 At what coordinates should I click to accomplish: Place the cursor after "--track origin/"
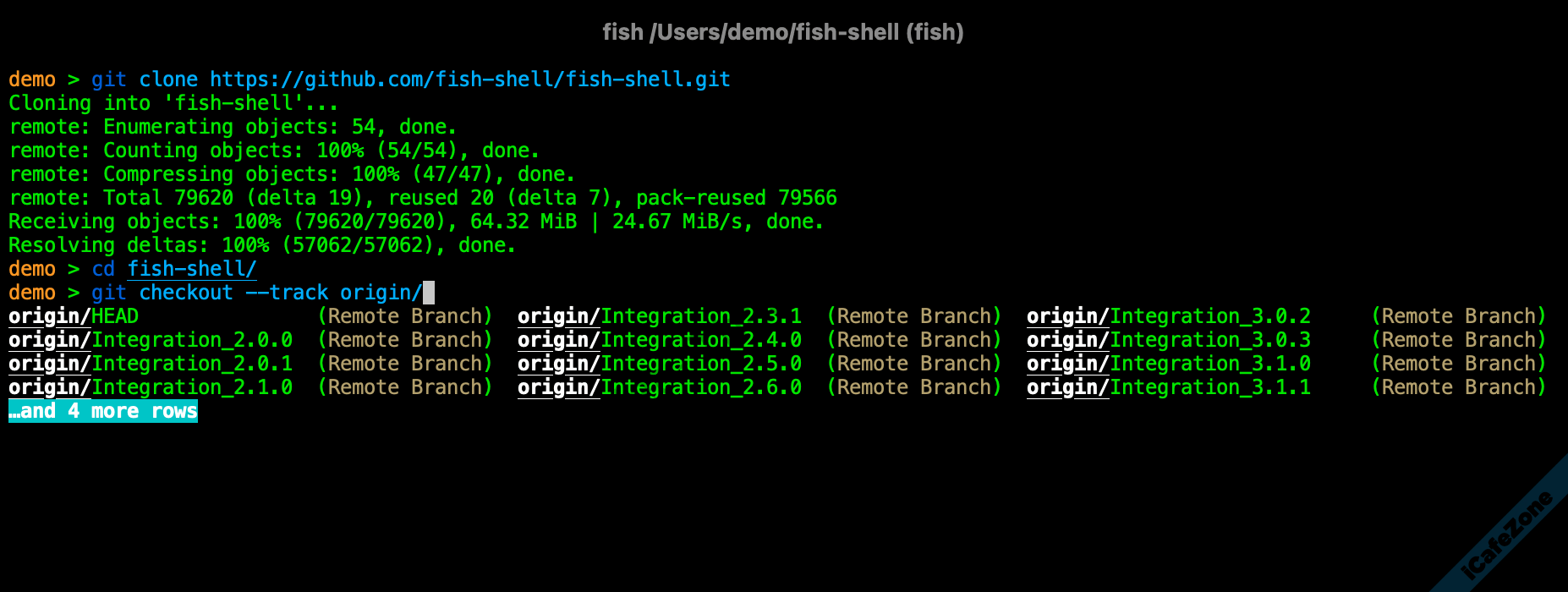point(428,293)
